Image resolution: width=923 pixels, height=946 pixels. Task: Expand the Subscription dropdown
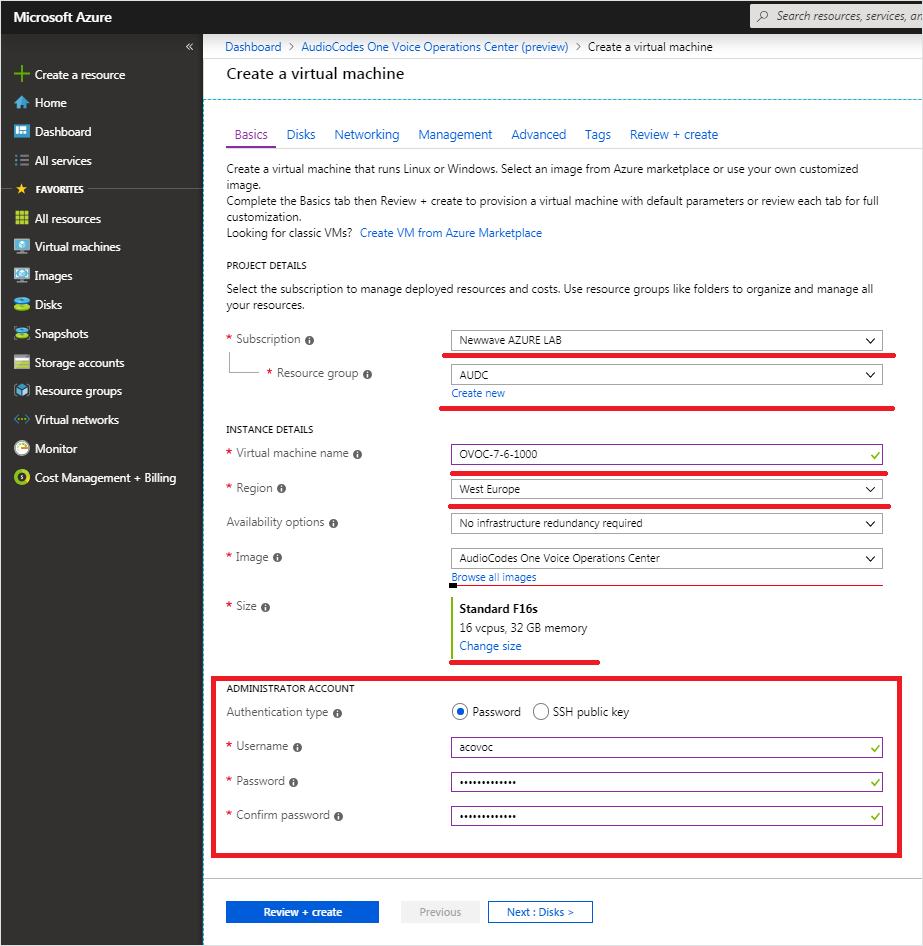point(666,340)
